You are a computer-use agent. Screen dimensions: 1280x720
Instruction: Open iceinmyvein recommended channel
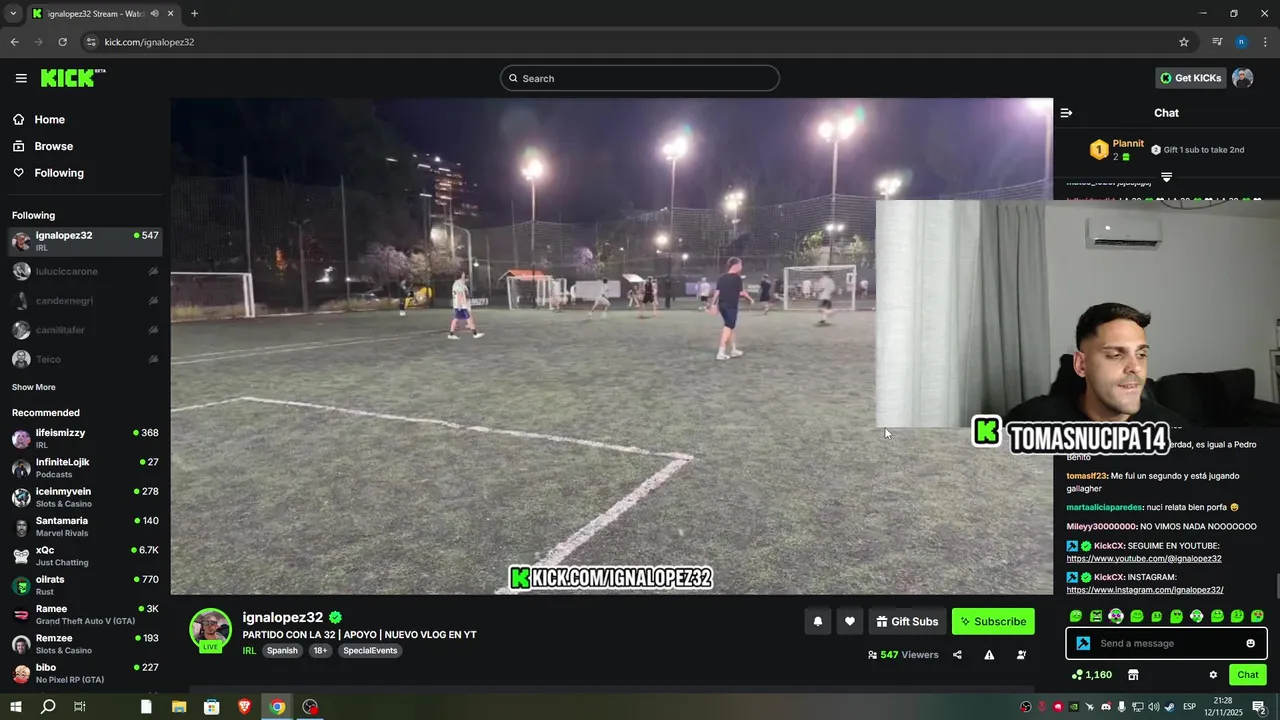pyautogui.click(x=85, y=497)
